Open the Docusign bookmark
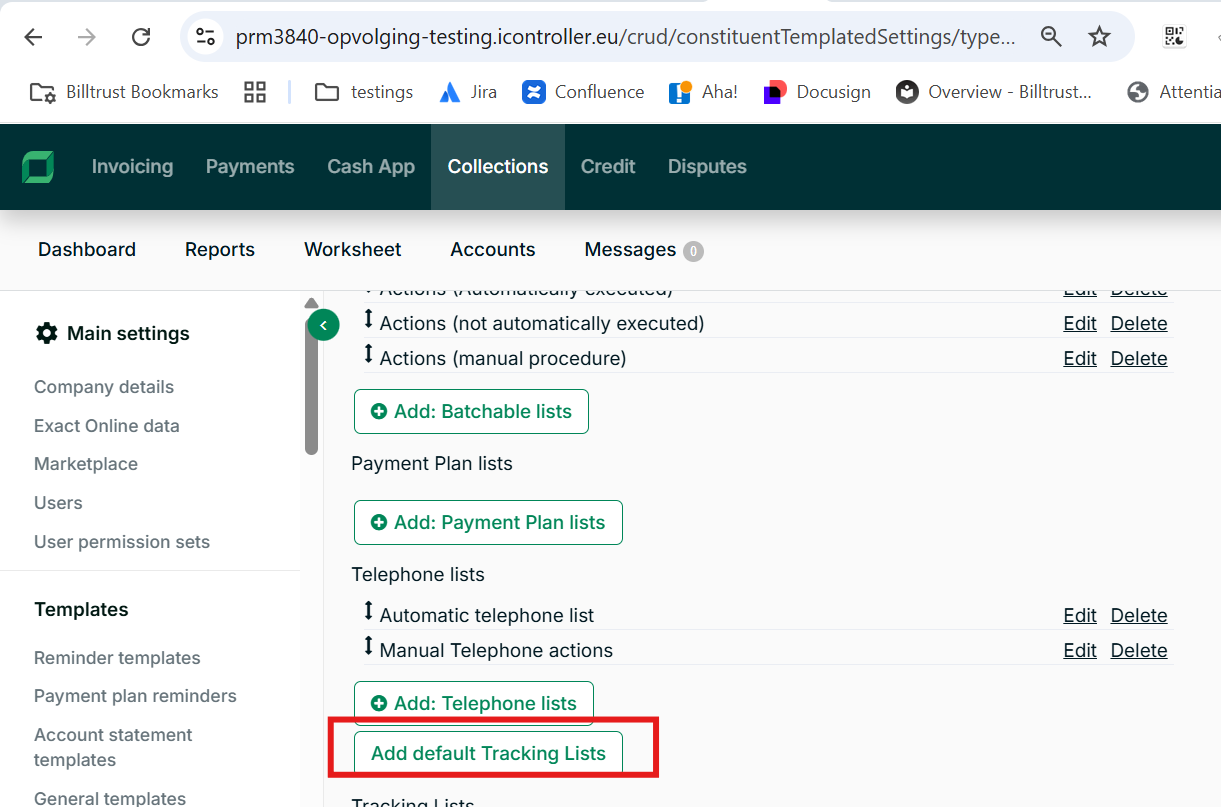1221x807 pixels. click(x=817, y=92)
